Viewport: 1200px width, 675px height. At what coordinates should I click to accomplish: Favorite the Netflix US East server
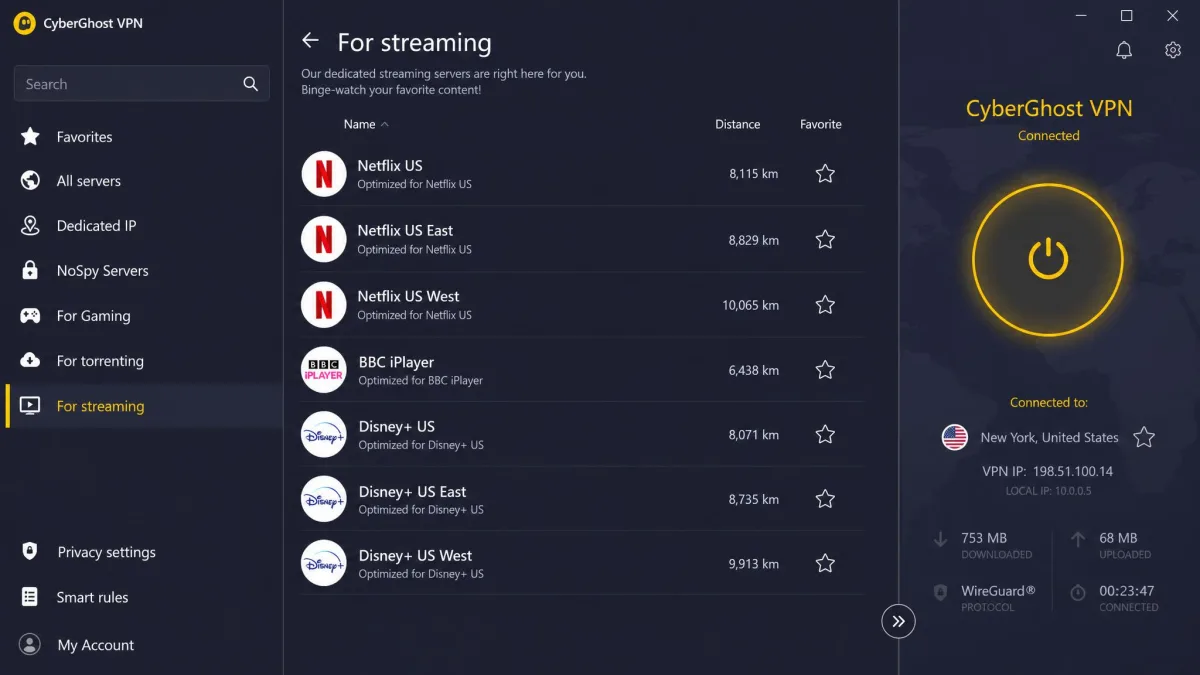pos(825,240)
